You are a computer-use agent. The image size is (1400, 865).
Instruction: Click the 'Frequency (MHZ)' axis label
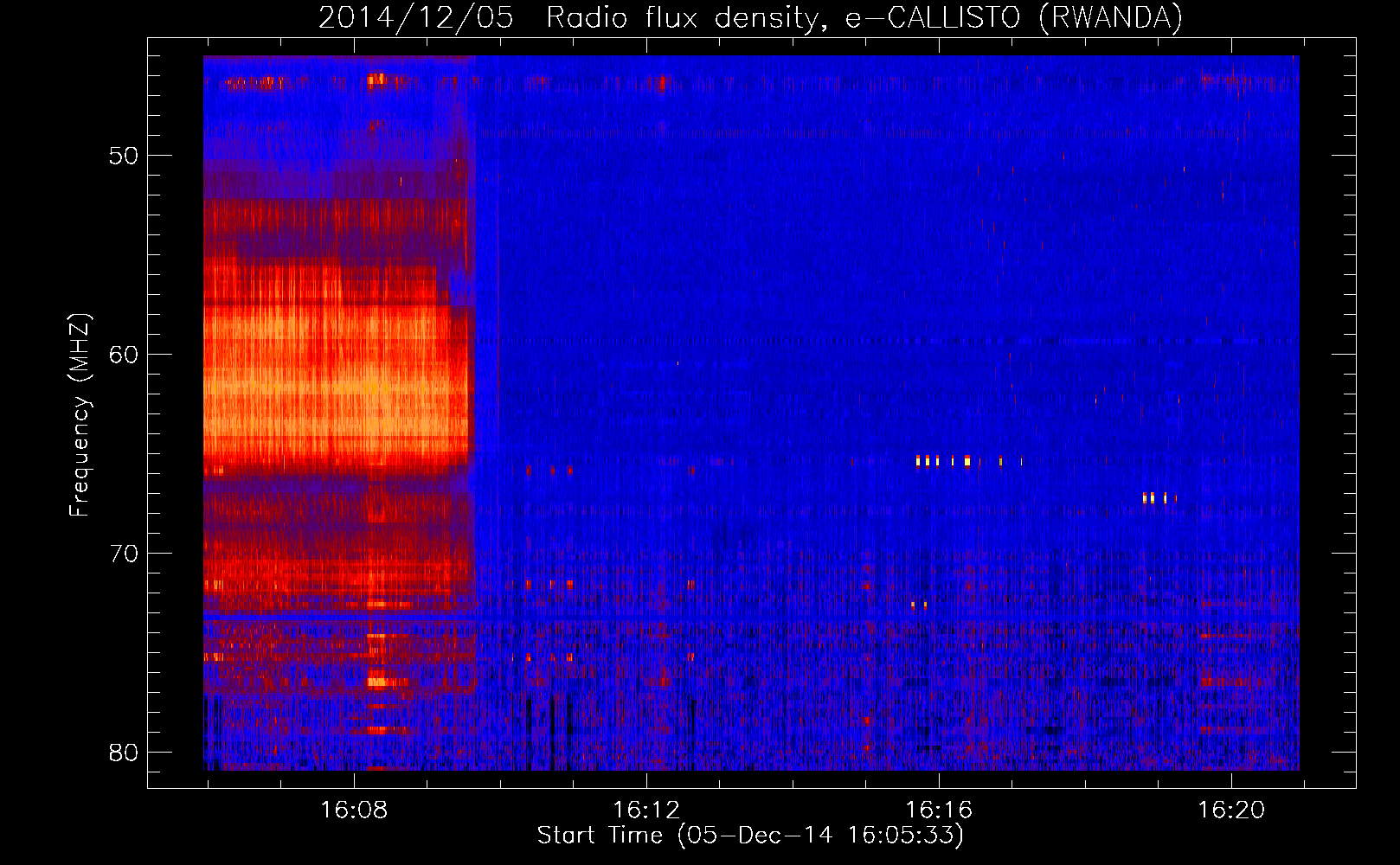[x=80, y=414]
